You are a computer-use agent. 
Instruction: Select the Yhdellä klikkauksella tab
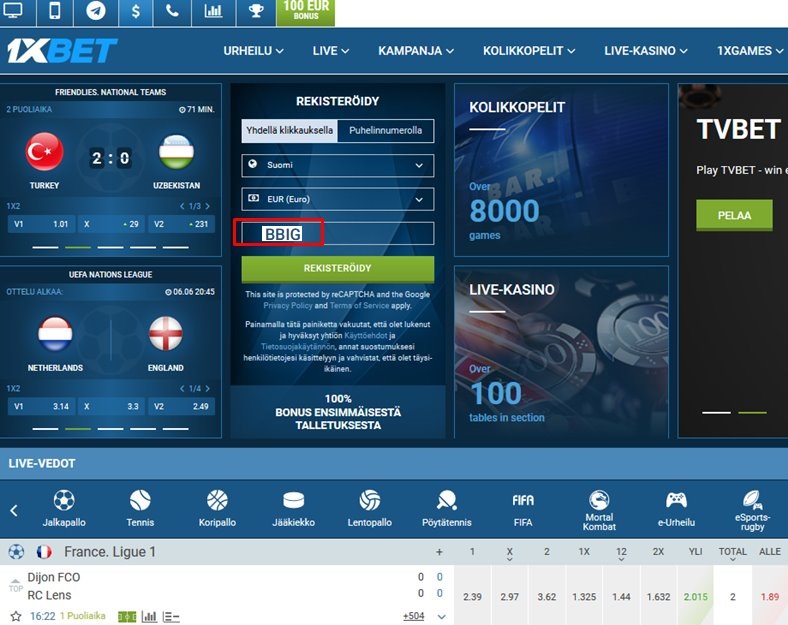point(289,131)
